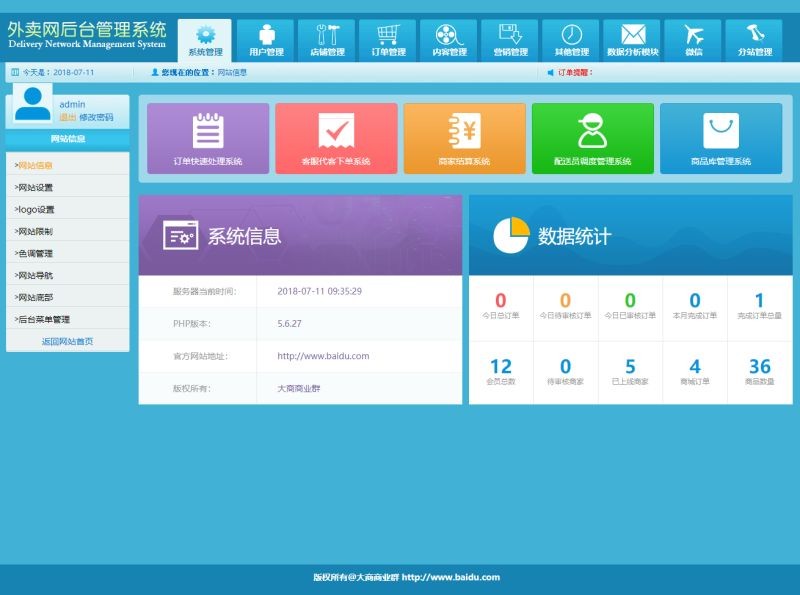Screen dimensions: 800x595
Task: Click the 今日已审核订单 count
Action: (x=630, y=300)
